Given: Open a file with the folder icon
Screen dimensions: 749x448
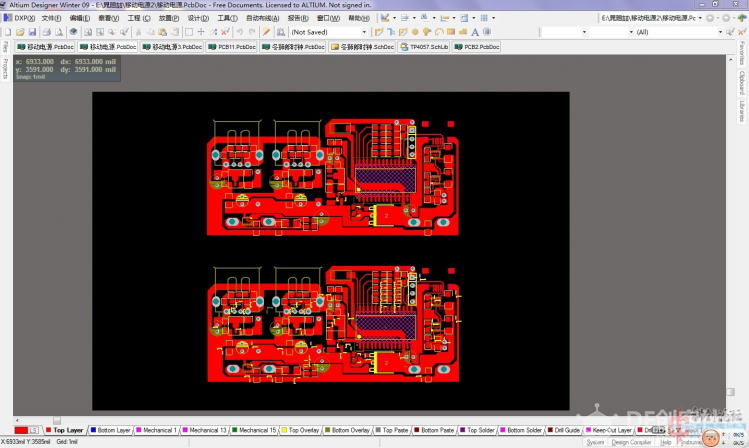Looking at the screenshot, I should point(20,32).
